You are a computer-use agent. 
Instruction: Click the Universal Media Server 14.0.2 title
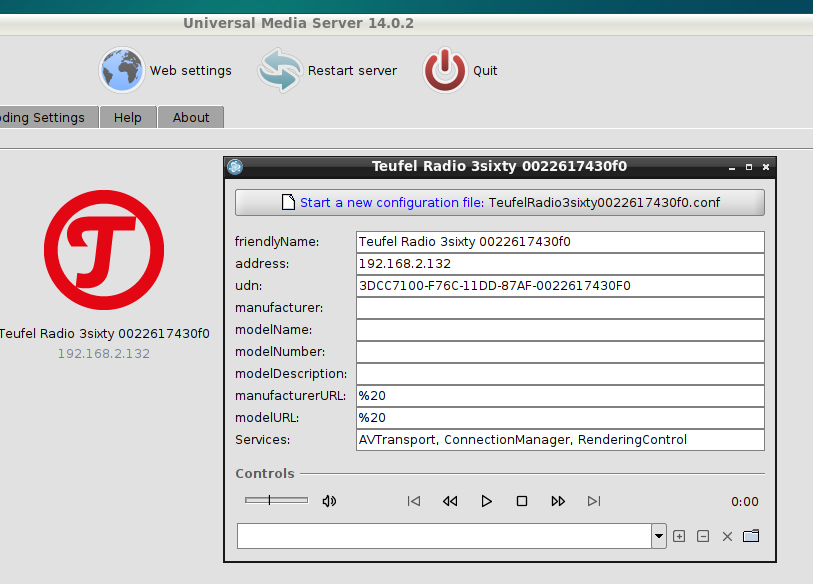299,23
